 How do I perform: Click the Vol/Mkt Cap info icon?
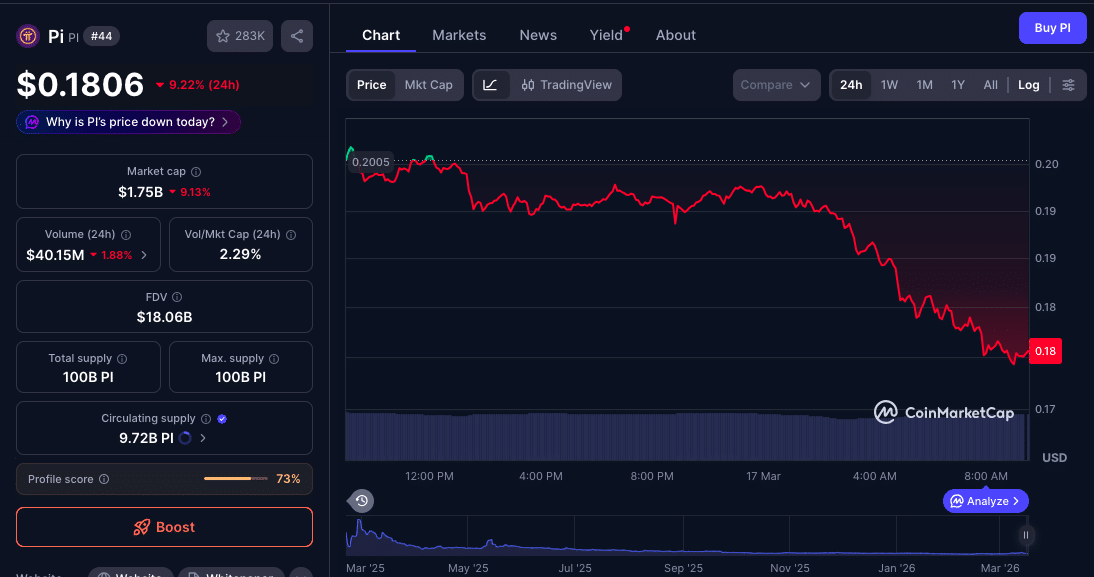click(x=291, y=235)
